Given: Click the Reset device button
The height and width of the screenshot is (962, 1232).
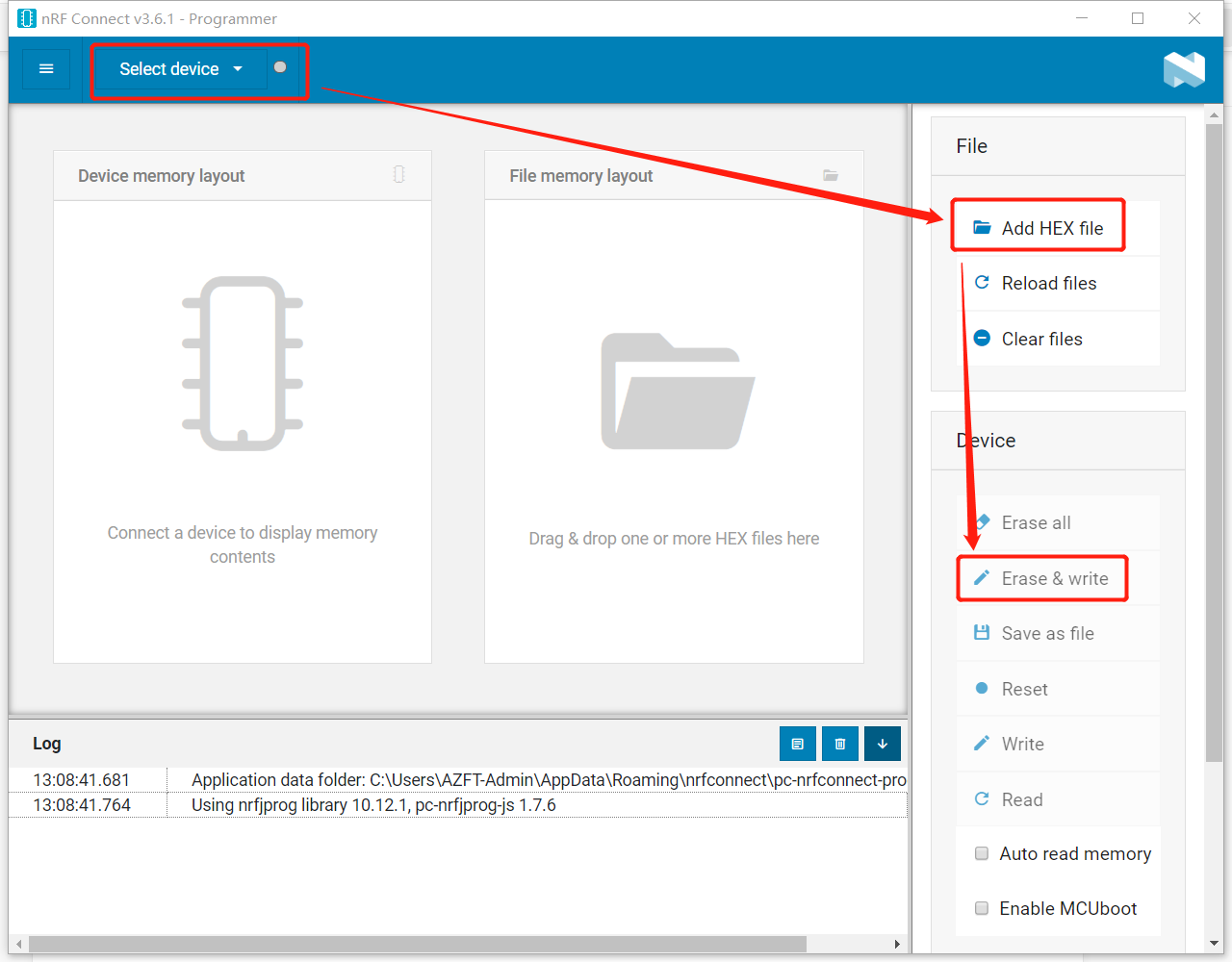Looking at the screenshot, I should [x=1058, y=689].
